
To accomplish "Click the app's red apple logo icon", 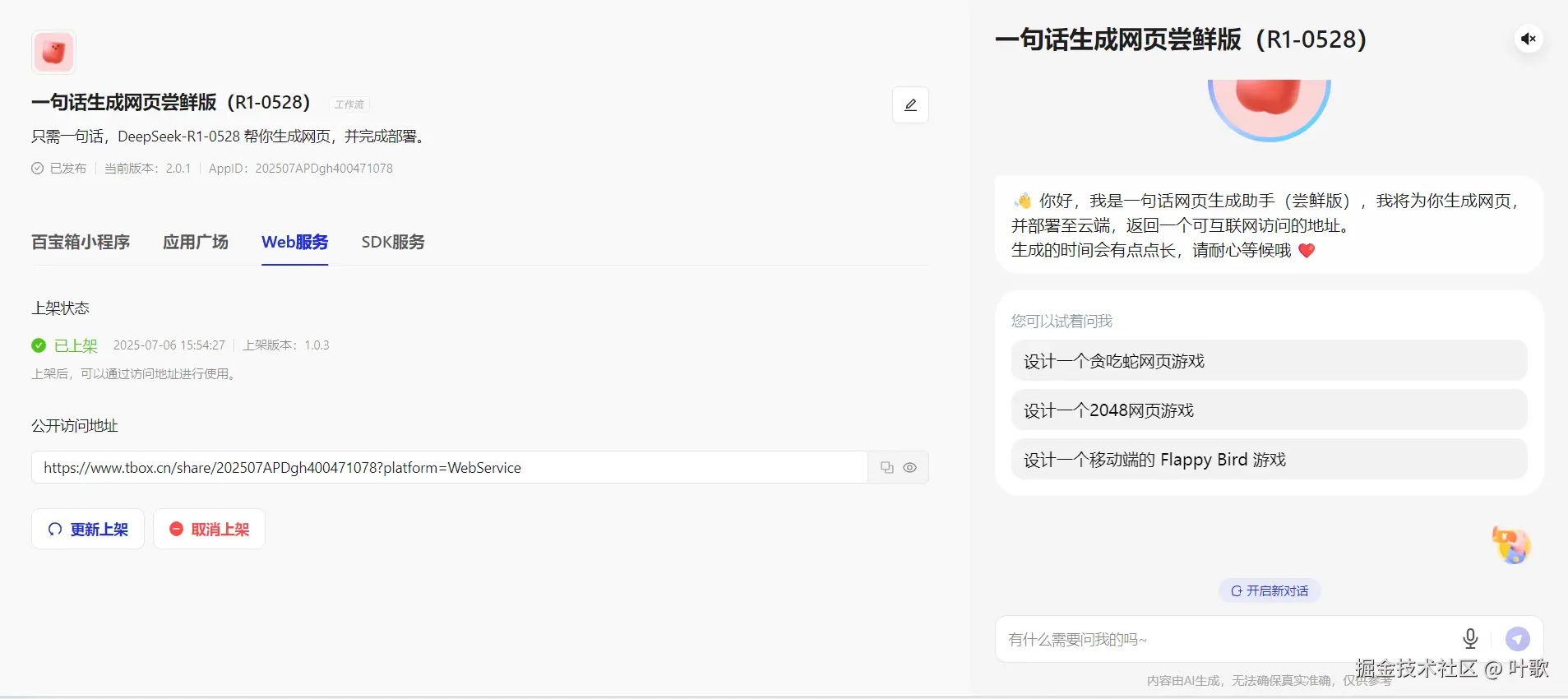I will pos(53,53).
